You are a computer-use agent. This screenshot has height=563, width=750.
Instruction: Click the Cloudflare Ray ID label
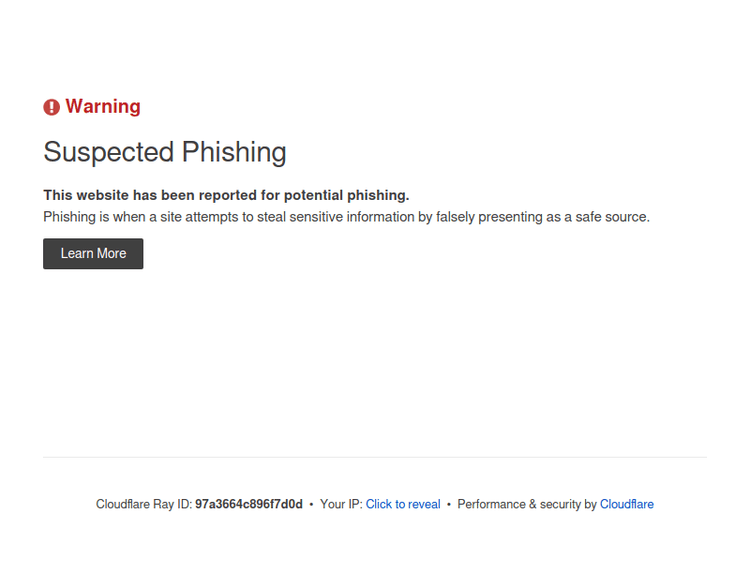(144, 504)
